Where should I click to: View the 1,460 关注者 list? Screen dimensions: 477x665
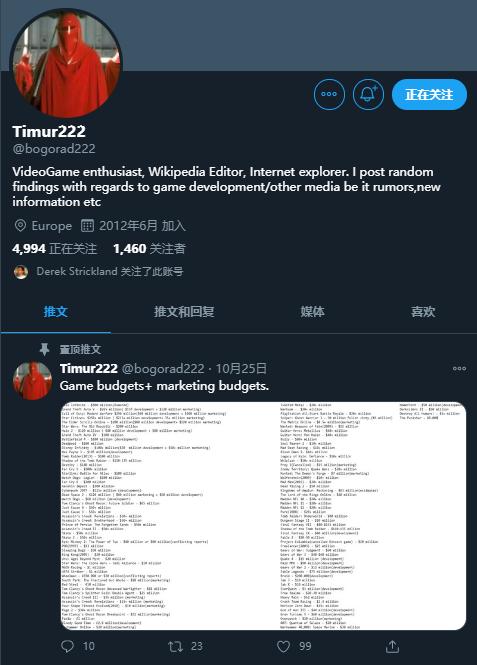149,249
